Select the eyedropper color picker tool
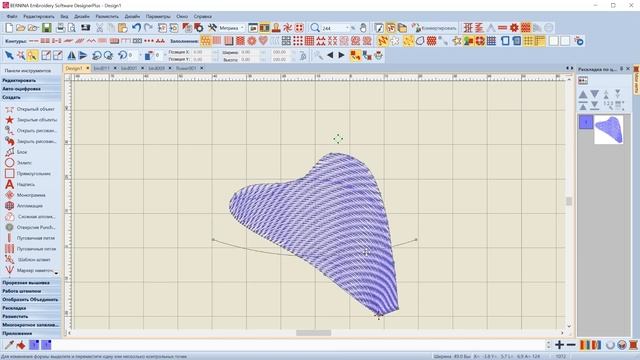The width and height of the screenshot is (640, 360). (9, 345)
